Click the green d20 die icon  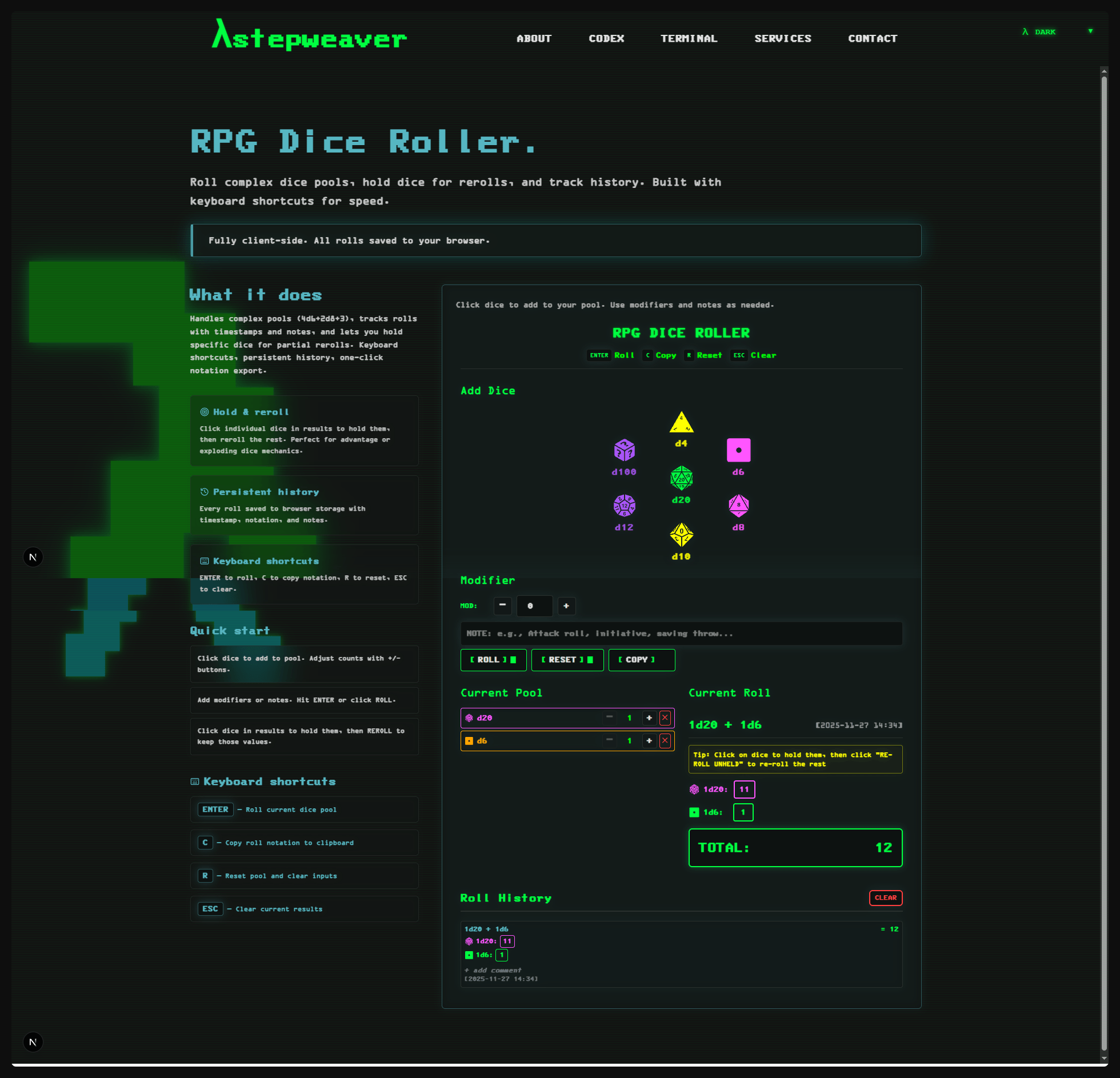(x=681, y=478)
